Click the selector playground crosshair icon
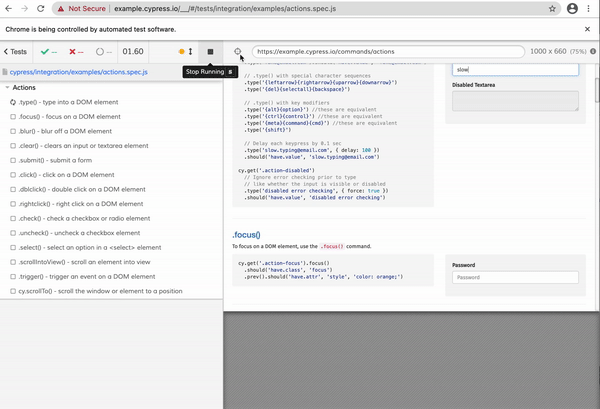The width and height of the screenshot is (600, 409). pos(238,51)
